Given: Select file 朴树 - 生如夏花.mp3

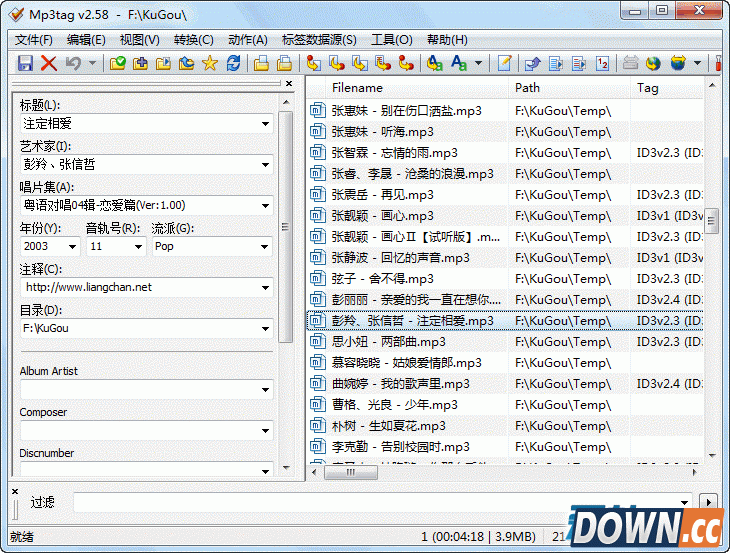Looking at the screenshot, I should [395, 426].
